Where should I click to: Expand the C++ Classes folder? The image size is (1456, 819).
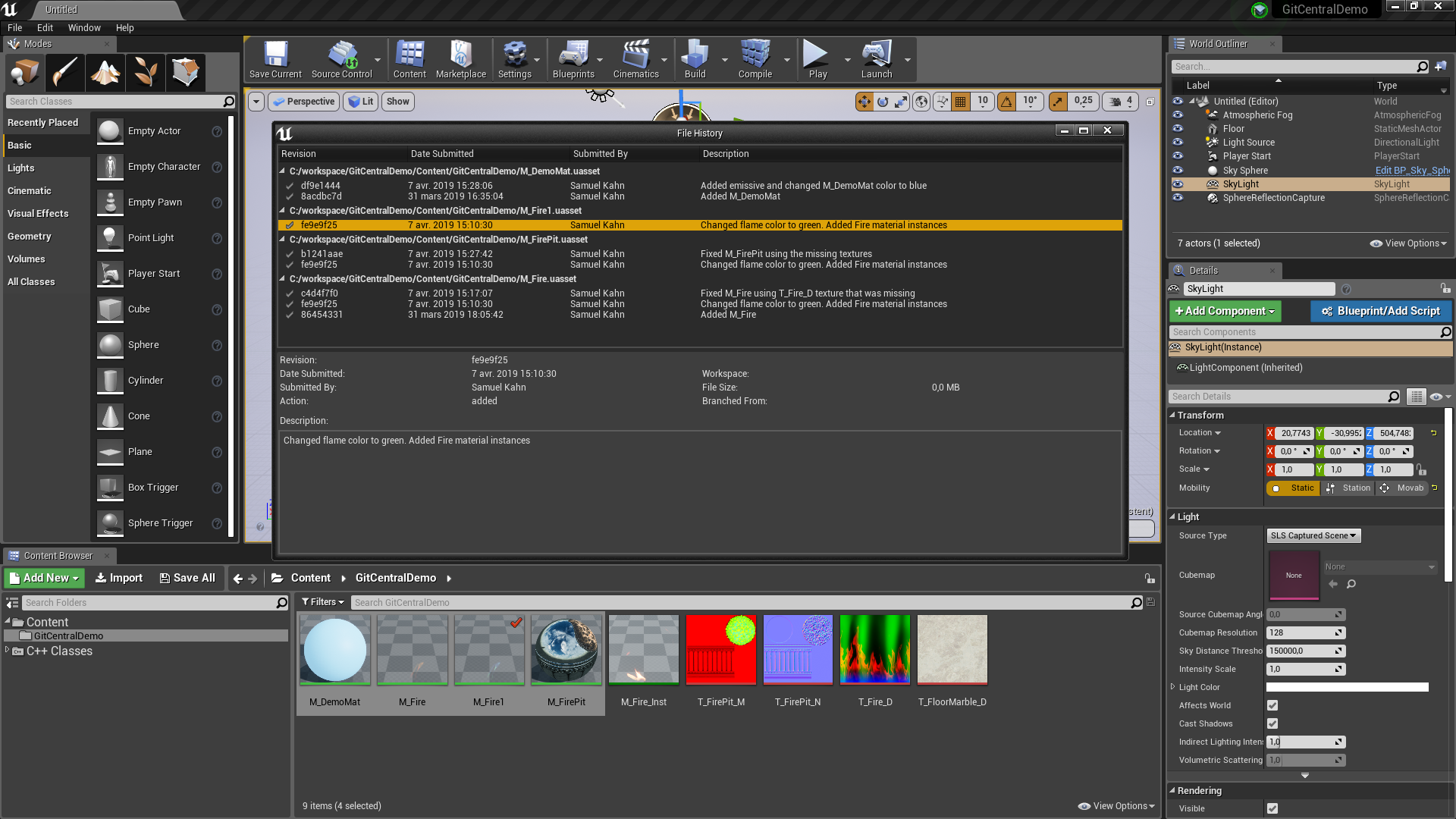tap(8, 651)
